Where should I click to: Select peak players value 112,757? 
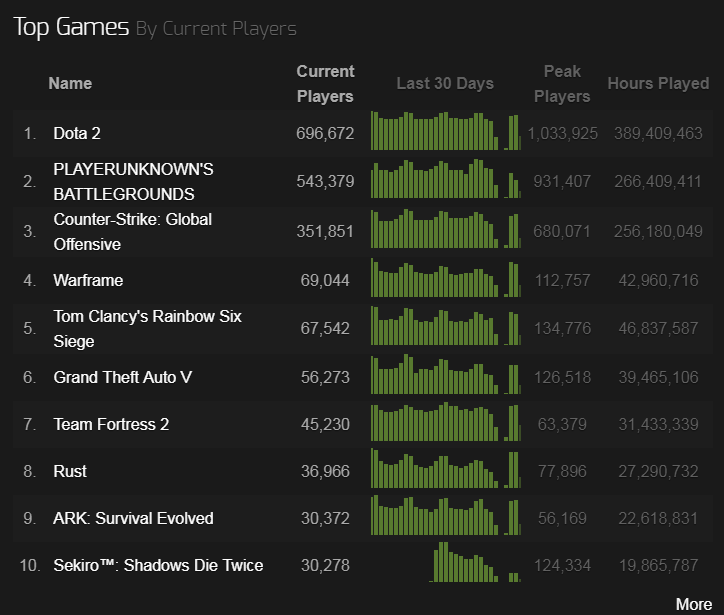(x=562, y=280)
